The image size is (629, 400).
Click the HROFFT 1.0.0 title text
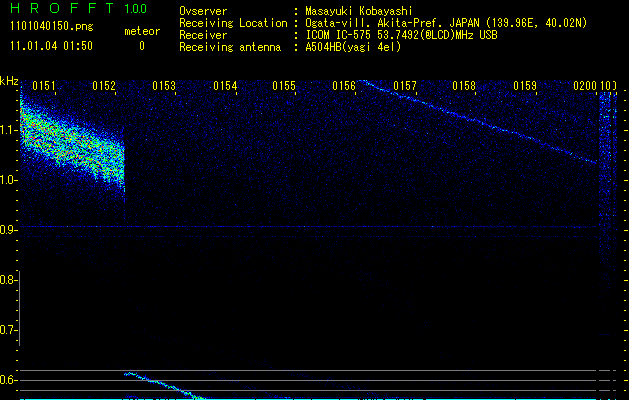[78, 8]
